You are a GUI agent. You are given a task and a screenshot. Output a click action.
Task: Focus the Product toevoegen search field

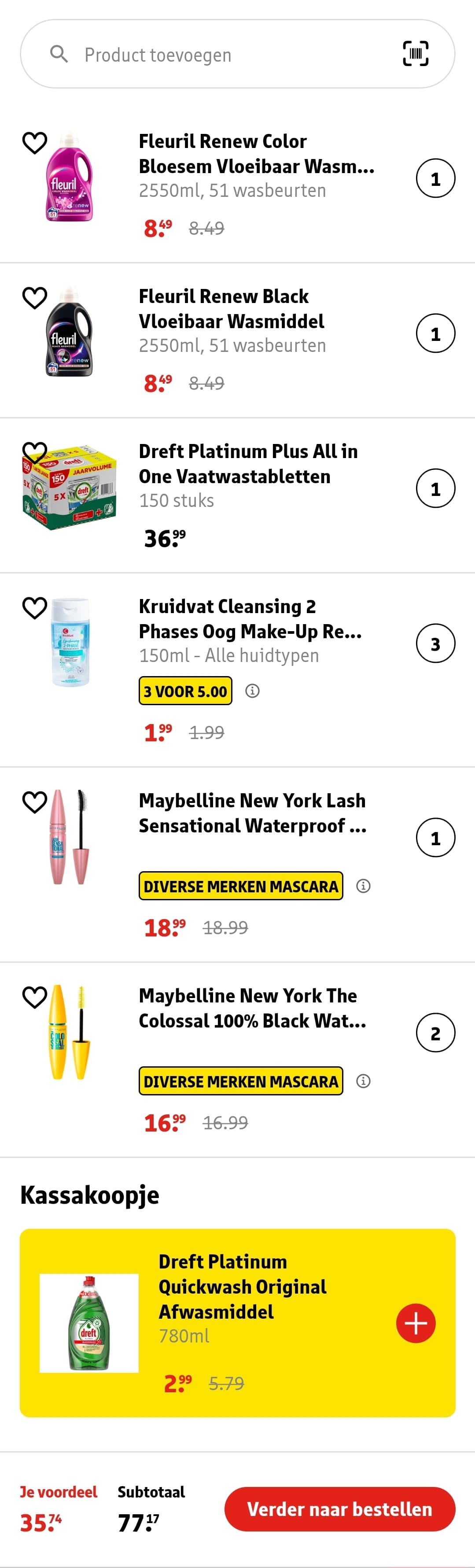(x=238, y=54)
